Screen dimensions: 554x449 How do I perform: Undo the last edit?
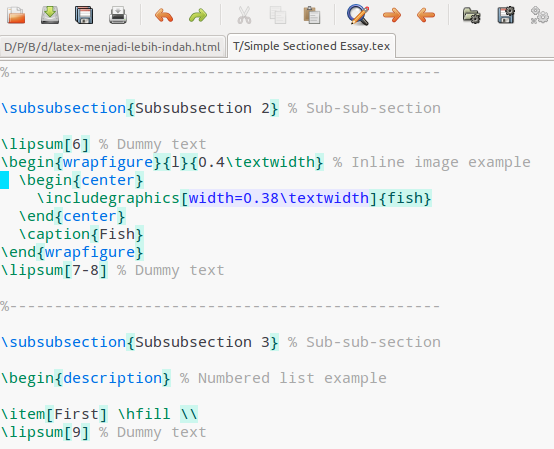pyautogui.click(x=164, y=16)
